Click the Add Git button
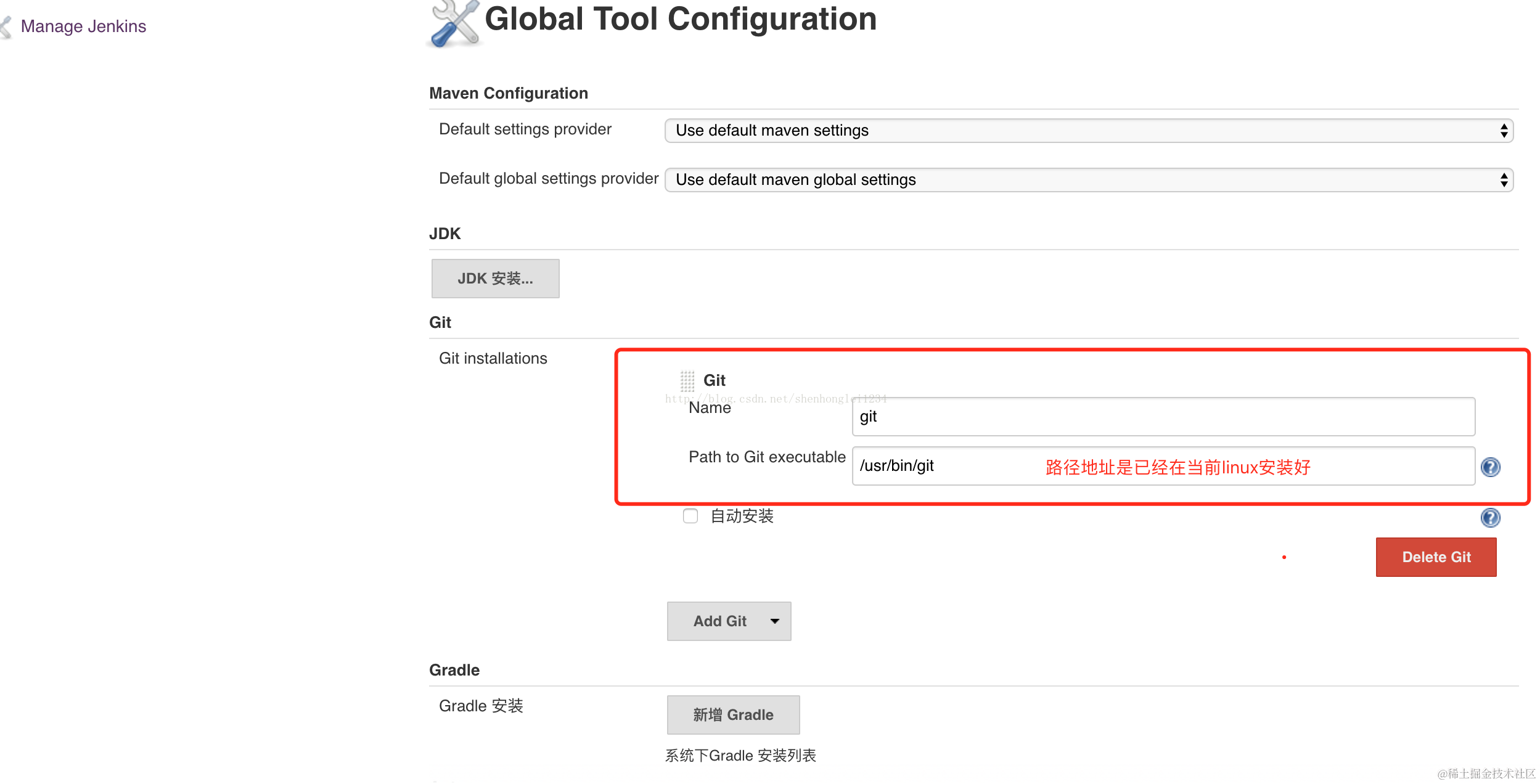This screenshot has height=784, width=1540. point(719,621)
